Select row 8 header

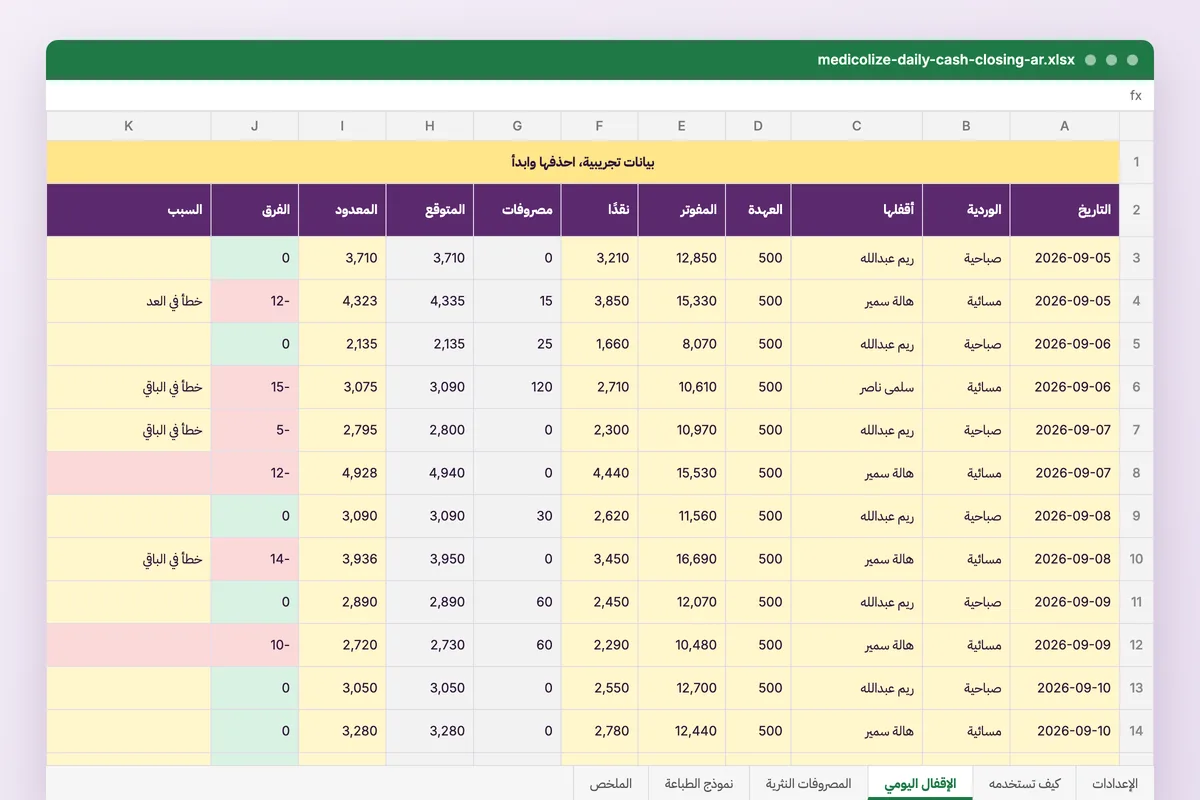[x=1136, y=473]
